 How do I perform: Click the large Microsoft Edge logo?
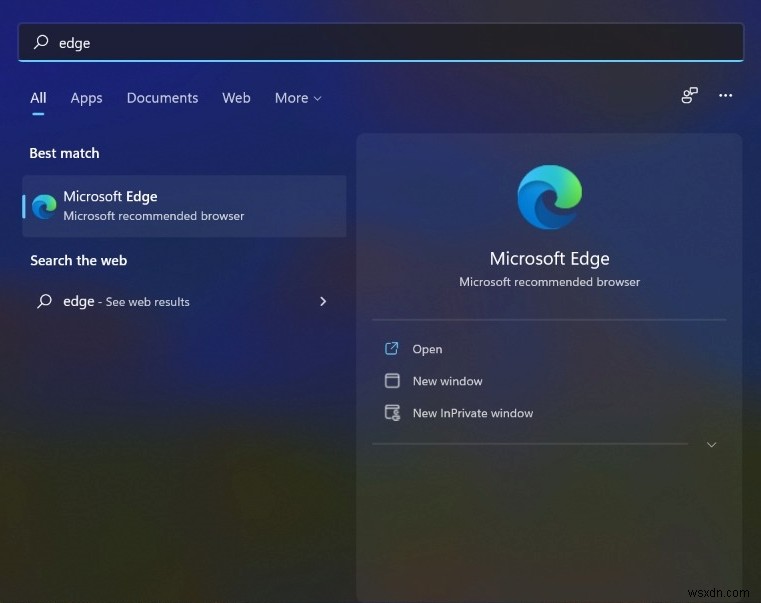click(549, 197)
